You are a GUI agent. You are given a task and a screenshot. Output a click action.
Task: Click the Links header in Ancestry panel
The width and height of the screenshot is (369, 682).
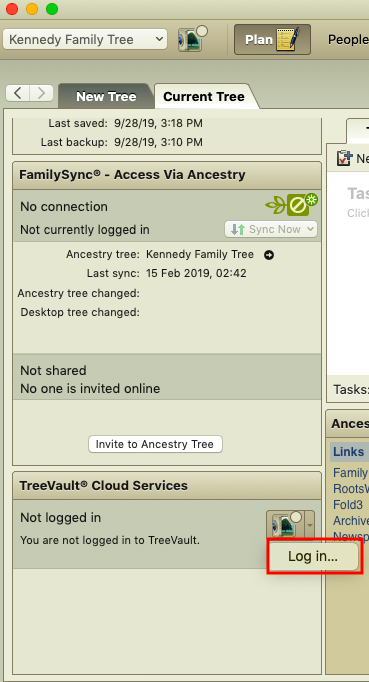348,452
